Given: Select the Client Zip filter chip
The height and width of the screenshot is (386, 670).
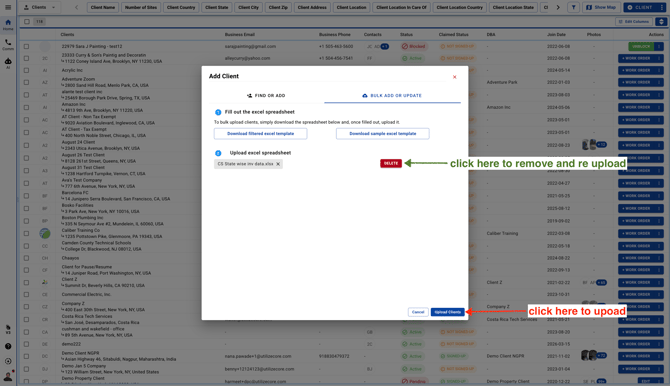Looking at the screenshot, I should click(278, 7).
